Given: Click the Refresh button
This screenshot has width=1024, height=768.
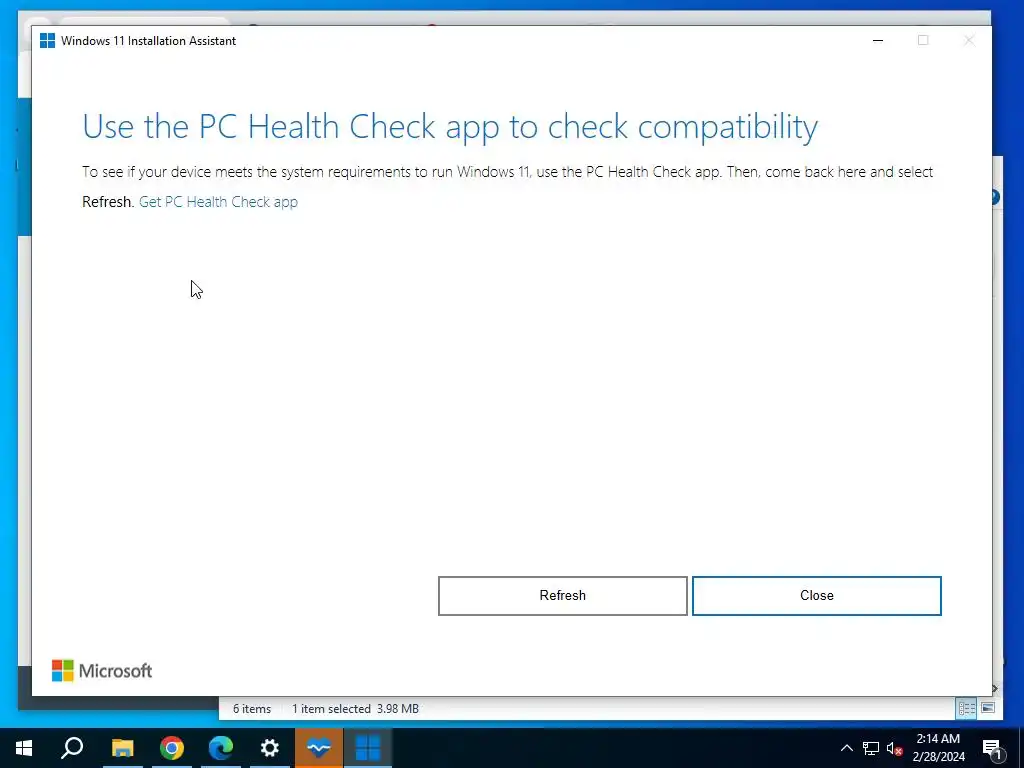Looking at the screenshot, I should point(562,596).
